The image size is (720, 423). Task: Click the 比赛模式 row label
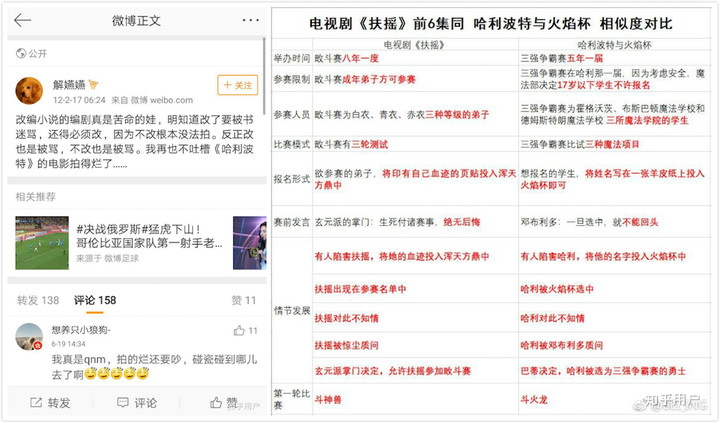point(292,144)
